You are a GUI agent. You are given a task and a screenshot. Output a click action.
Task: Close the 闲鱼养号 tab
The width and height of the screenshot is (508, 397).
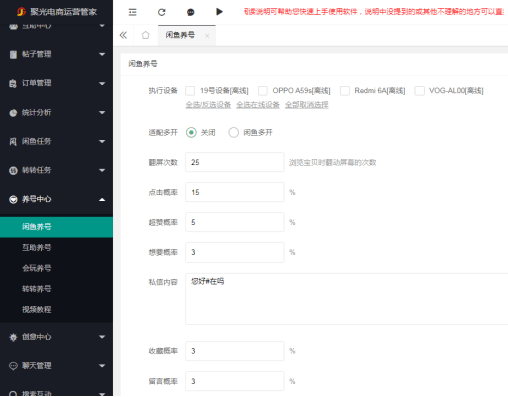click(x=207, y=36)
